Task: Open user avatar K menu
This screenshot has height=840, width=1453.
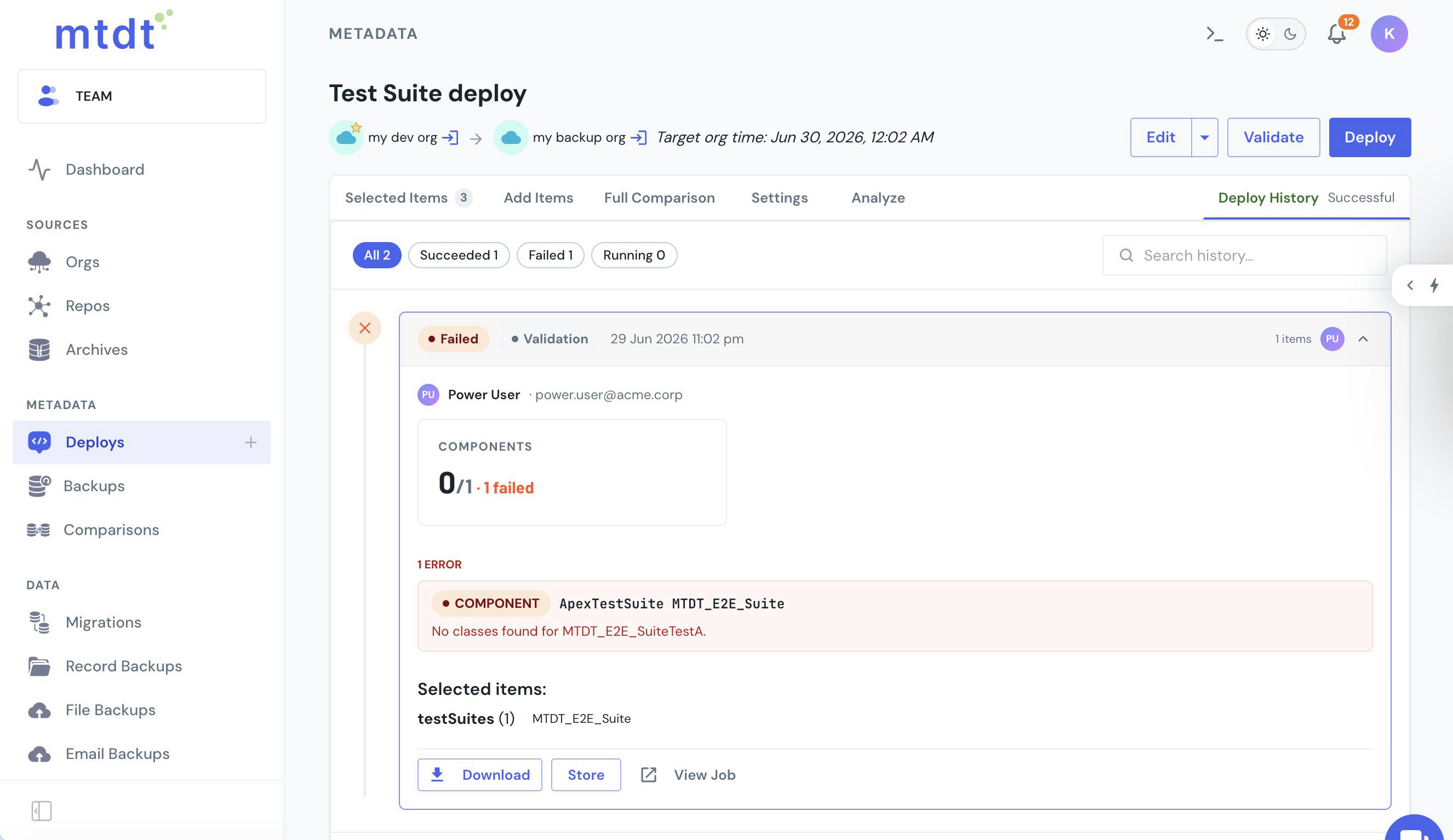Action: pos(1389,34)
